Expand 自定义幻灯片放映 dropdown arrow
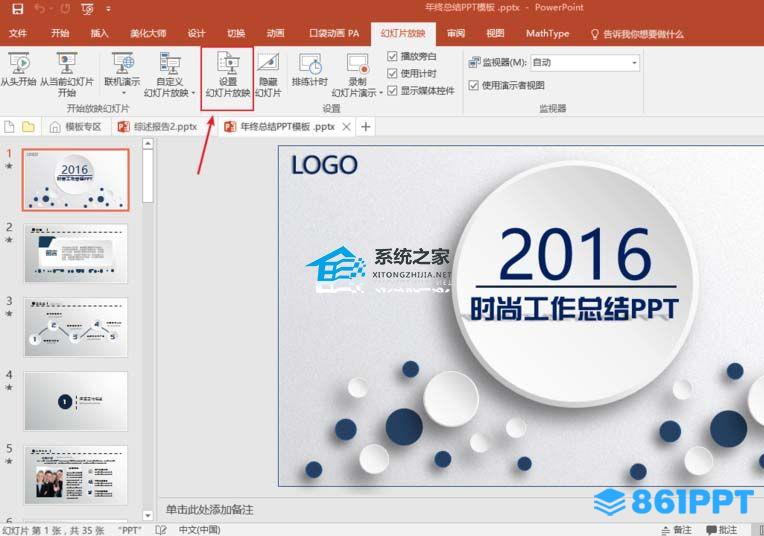The height and width of the screenshot is (536, 764). (193, 93)
